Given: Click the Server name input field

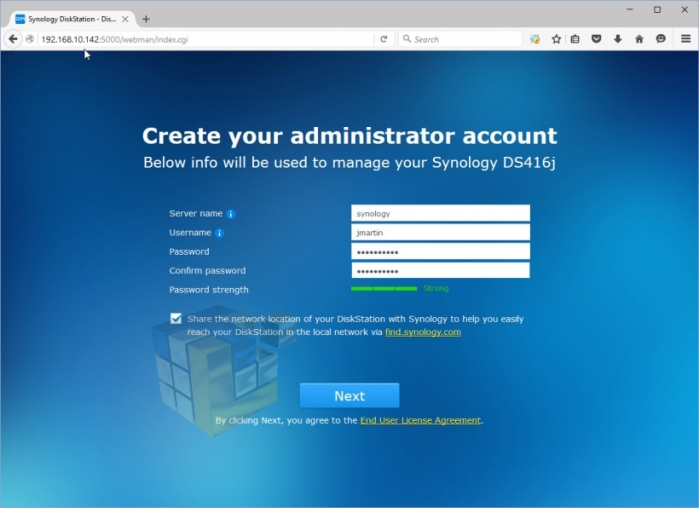Looking at the screenshot, I should (440, 213).
